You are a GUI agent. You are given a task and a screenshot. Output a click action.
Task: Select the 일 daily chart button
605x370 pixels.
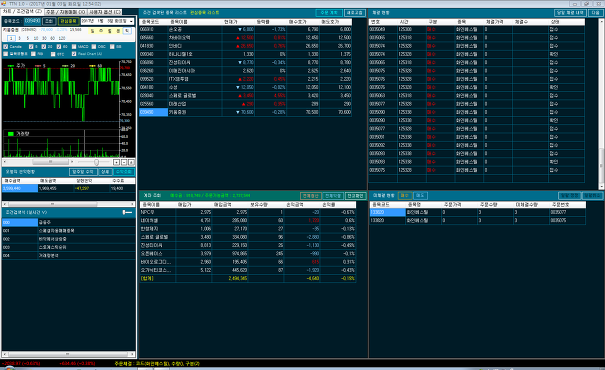pyautogui.click(x=93, y=30)
